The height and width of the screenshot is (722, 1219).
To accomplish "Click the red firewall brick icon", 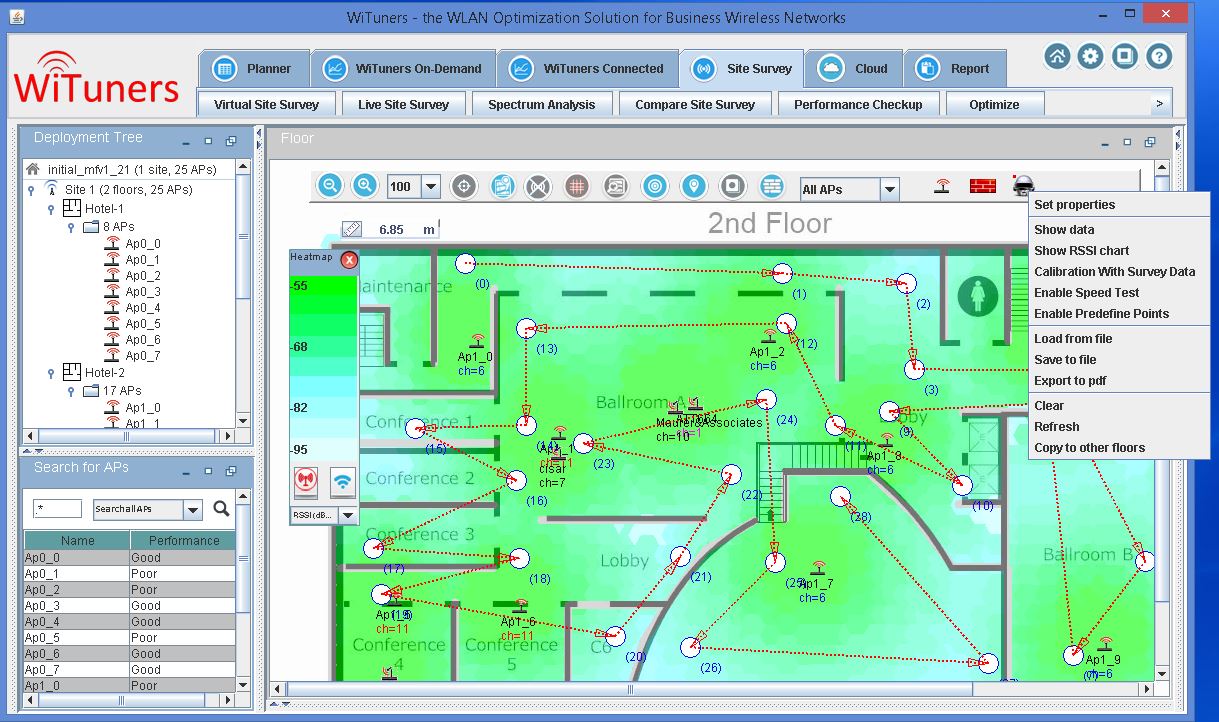I will 983,186.
